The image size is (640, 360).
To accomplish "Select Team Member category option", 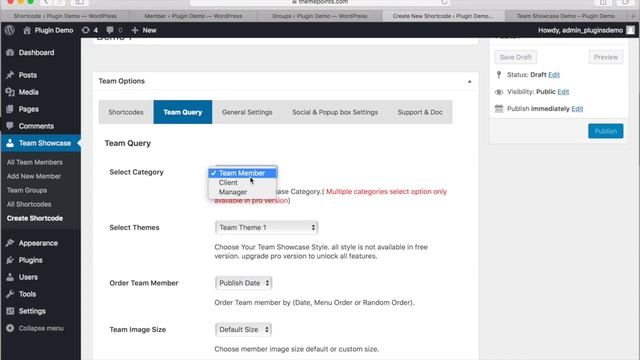I will click(x=242, y=173).
